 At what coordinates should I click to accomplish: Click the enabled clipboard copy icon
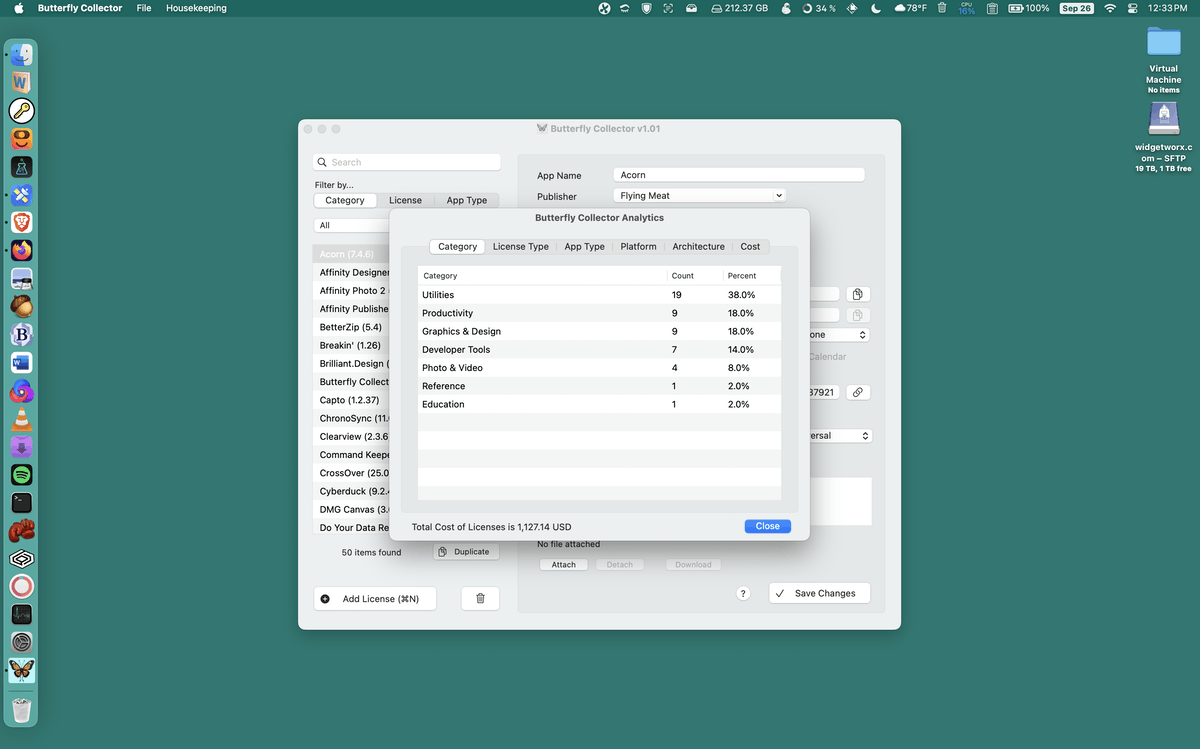tap(858, 294)
